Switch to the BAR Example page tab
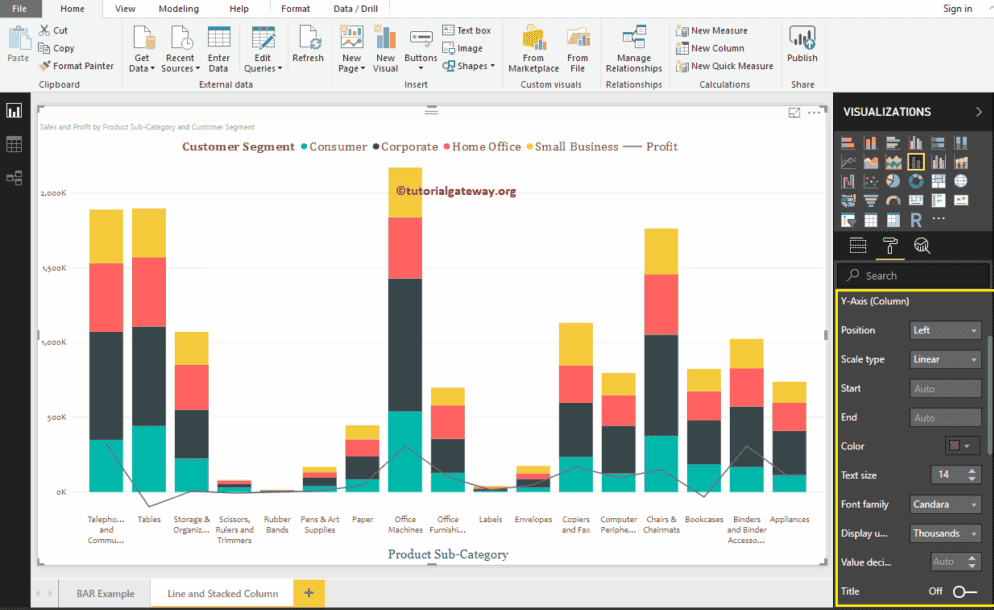 coord(105,593)
